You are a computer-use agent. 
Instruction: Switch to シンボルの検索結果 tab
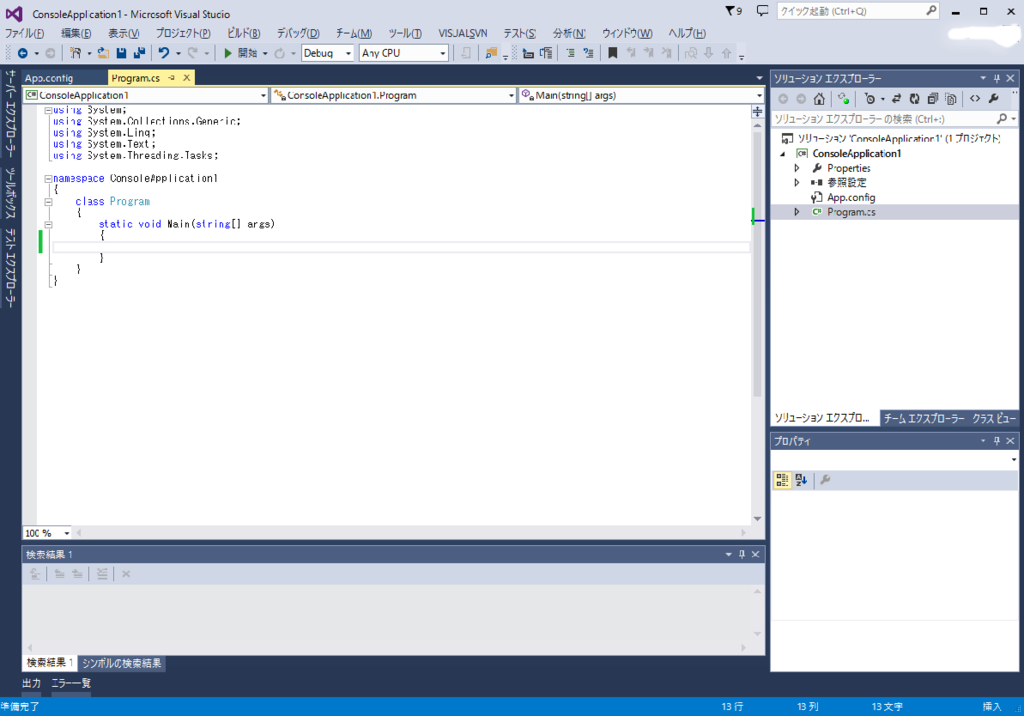121,663
